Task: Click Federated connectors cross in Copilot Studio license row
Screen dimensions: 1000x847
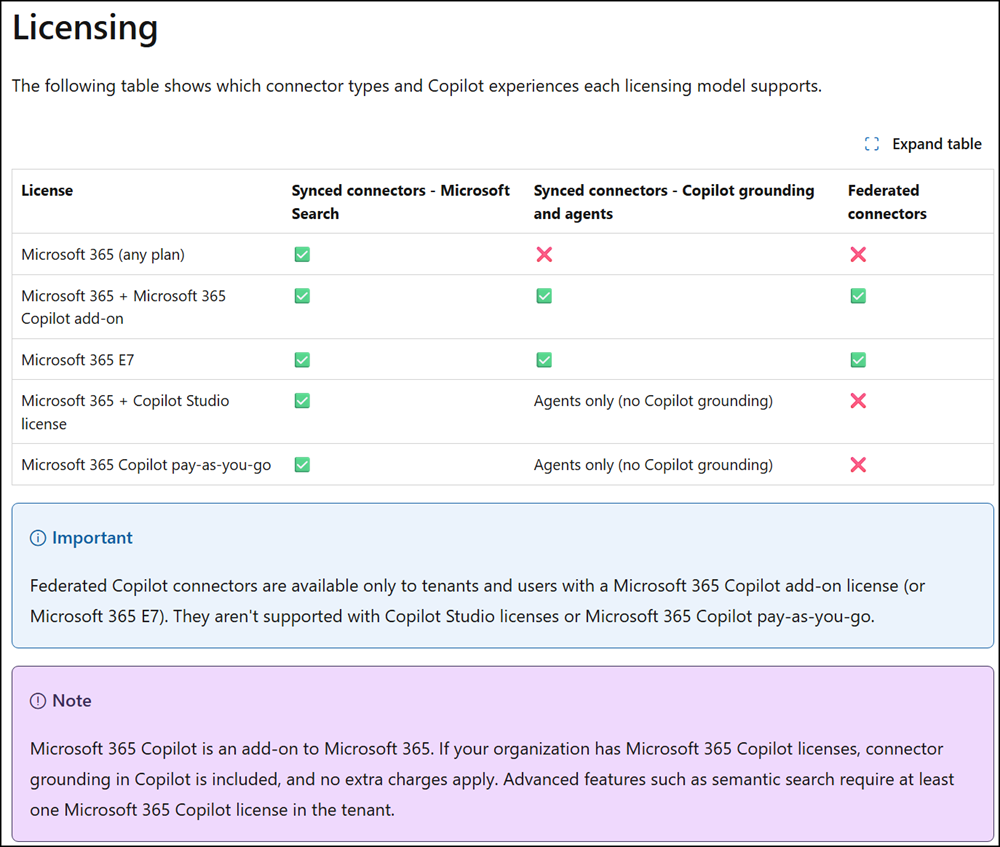Action: [x=858, y=401]
